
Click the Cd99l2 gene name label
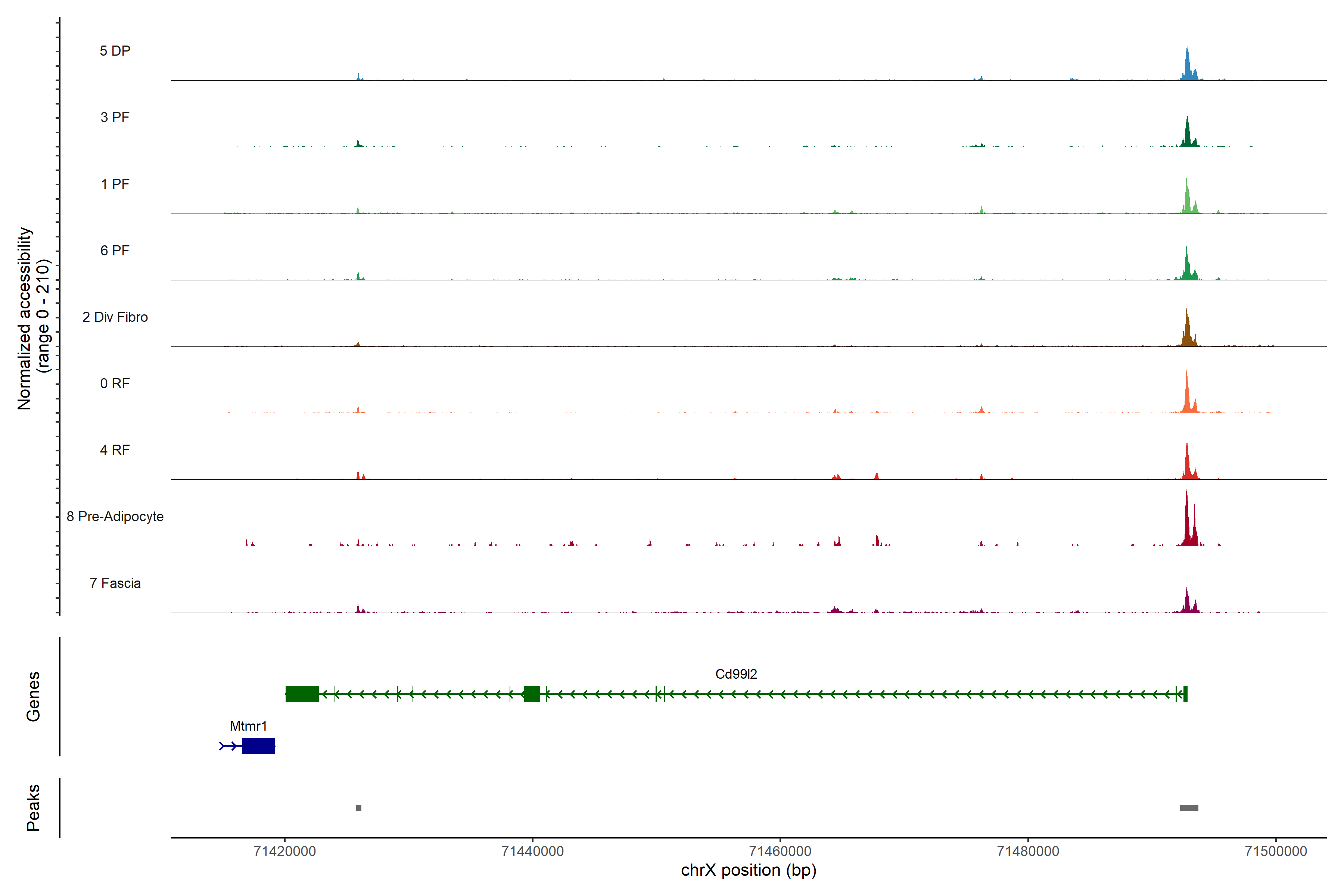coord(736,674)
